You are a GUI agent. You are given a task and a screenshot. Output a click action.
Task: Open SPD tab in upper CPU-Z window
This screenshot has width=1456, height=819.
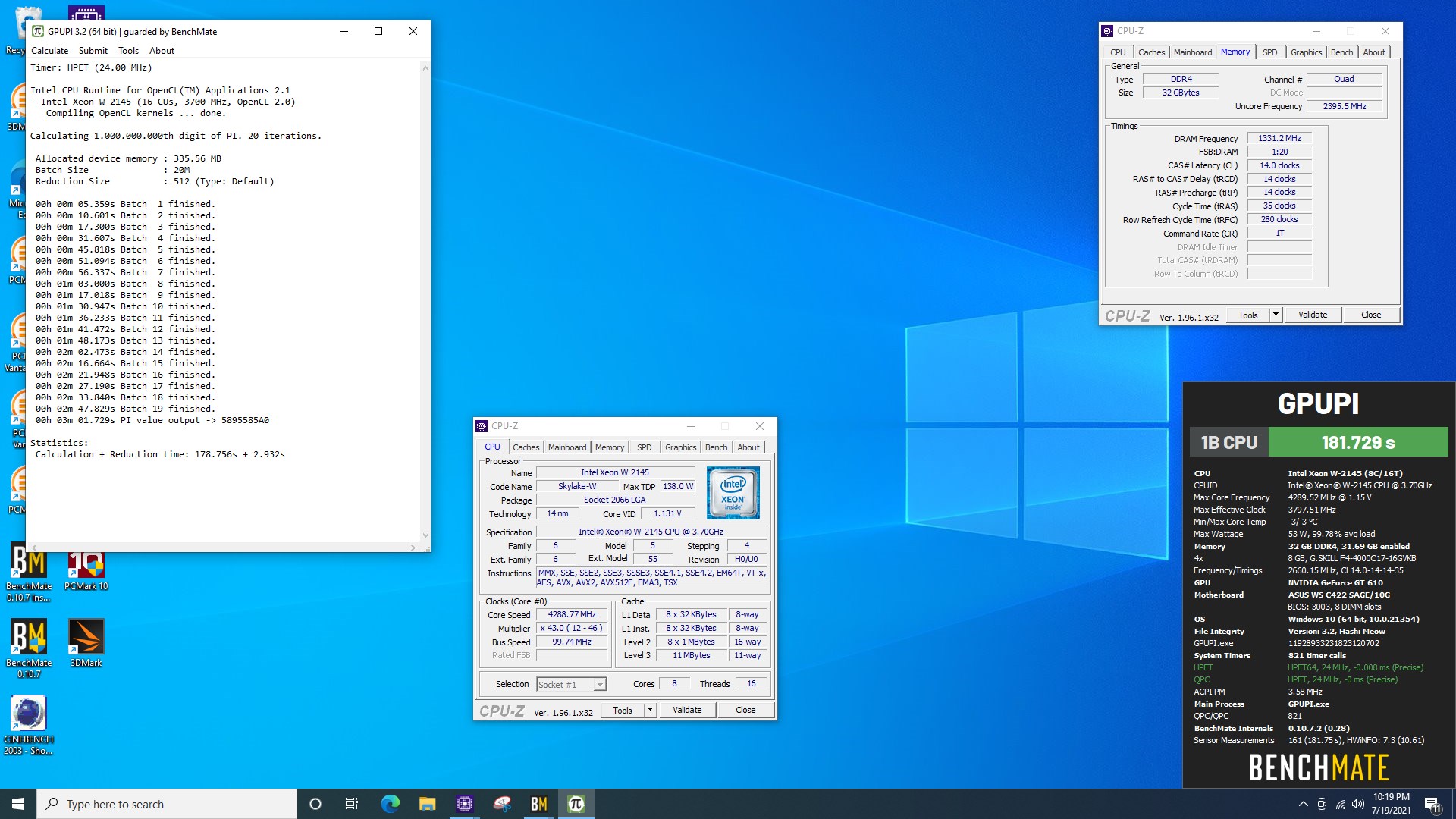[1269, 52]
